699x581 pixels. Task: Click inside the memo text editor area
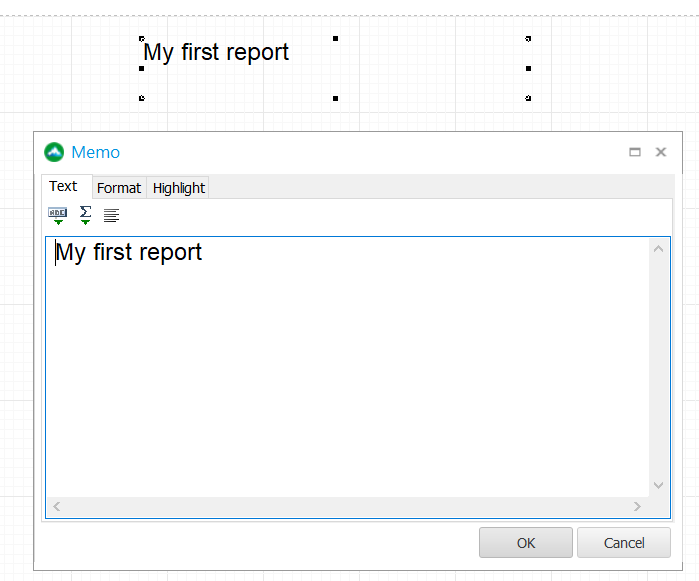pyautogui.click(x=348, y=367)
